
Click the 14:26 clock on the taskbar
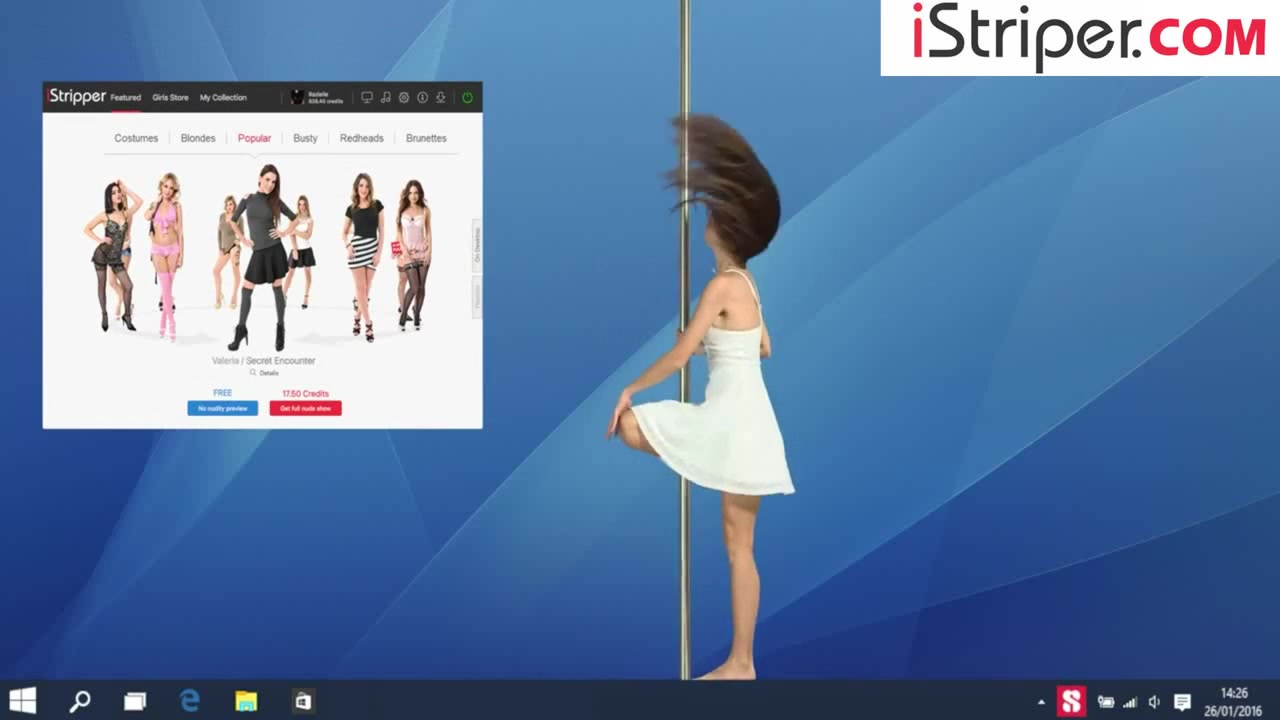[x=1234, y=693]
